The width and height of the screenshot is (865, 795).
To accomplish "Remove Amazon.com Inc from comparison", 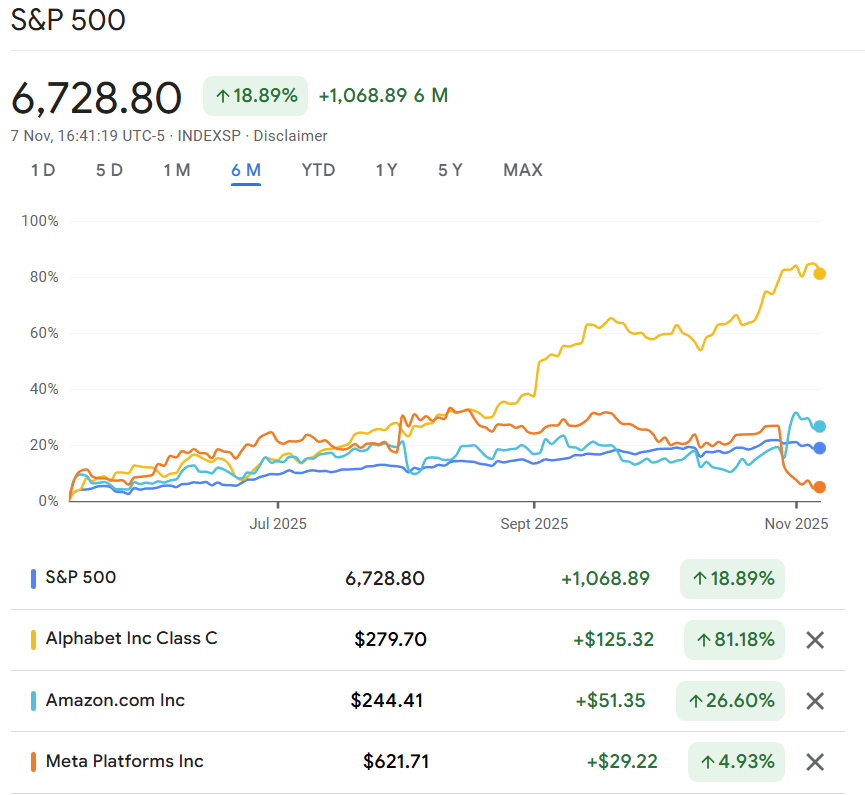I will click(x=815, y=701).
